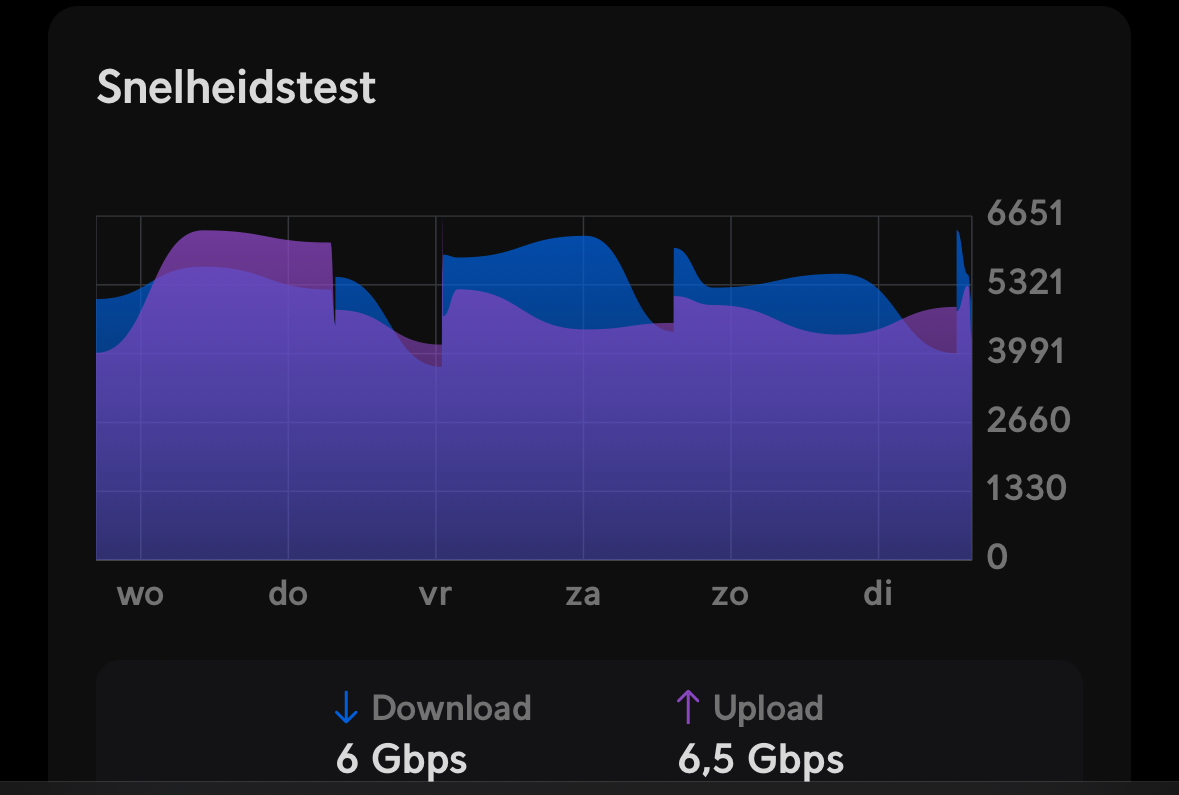Click the 6,5 Gbps upload value
This screenshot has height=795, width=1179.
click(x=761, y=759)
